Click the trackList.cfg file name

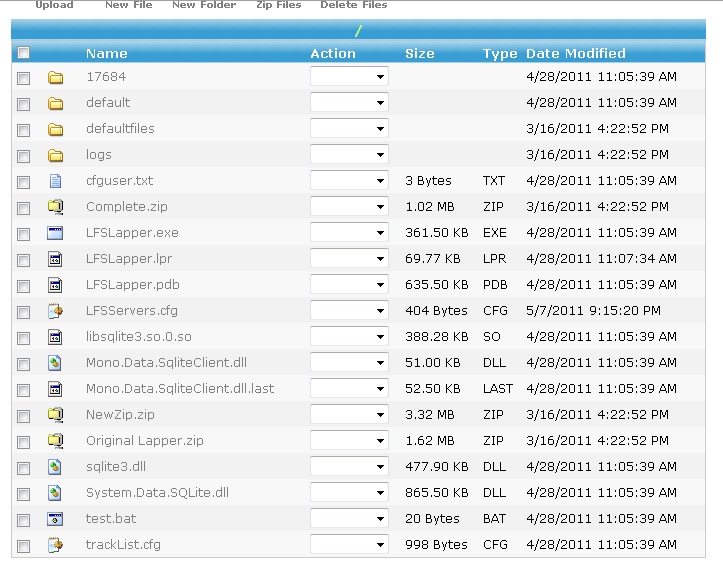[123, 545]
